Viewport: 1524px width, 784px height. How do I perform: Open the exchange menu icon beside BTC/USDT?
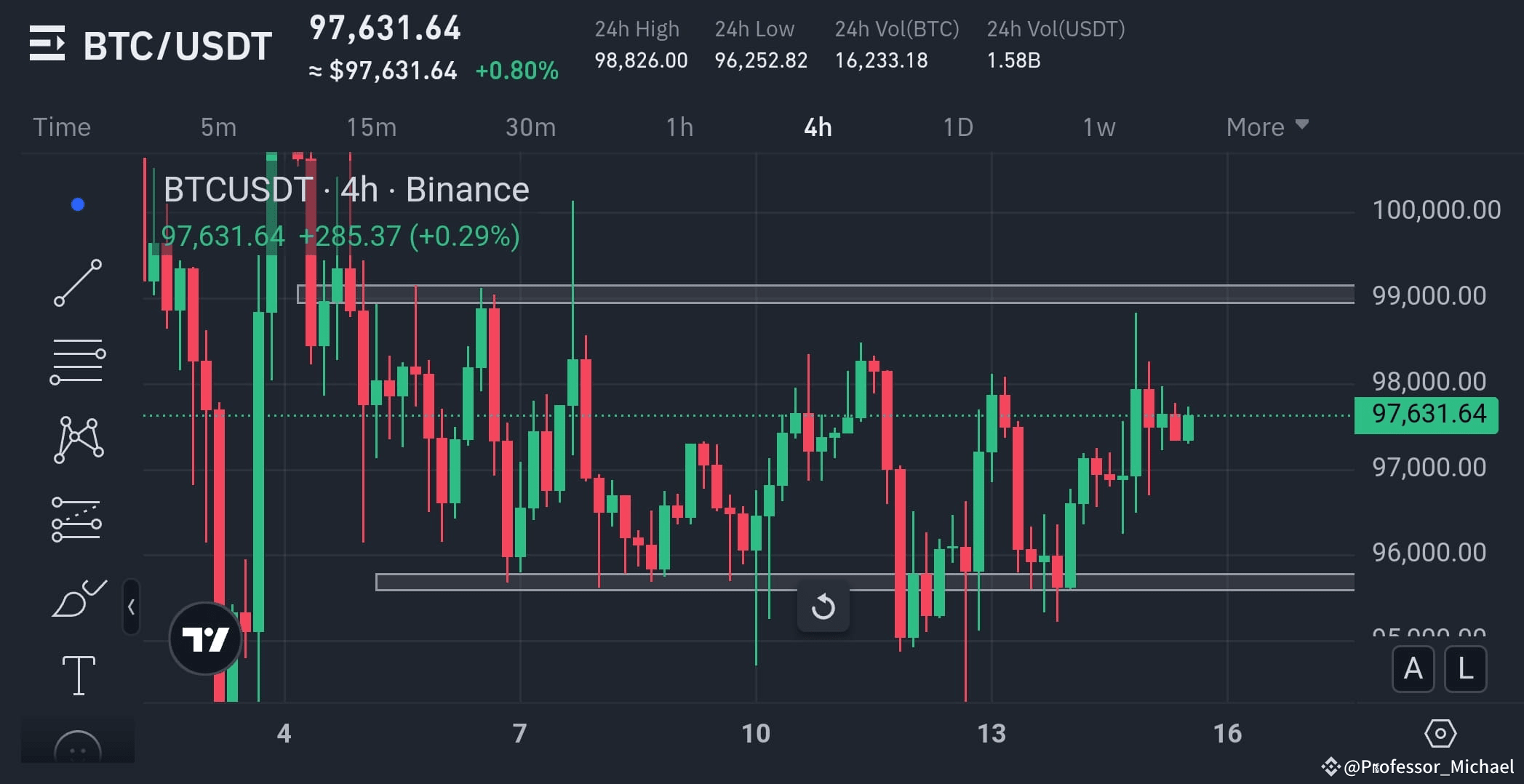click(x=49, y=44)
